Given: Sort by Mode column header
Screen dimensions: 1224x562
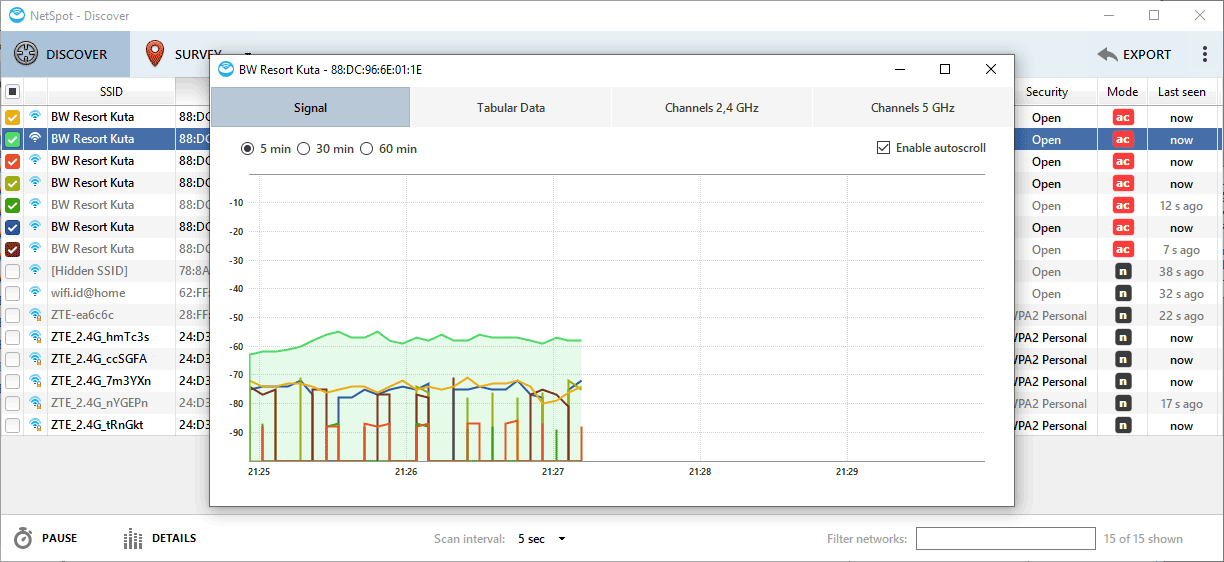Looking at the screenshot, I should tap(1122, 92).
